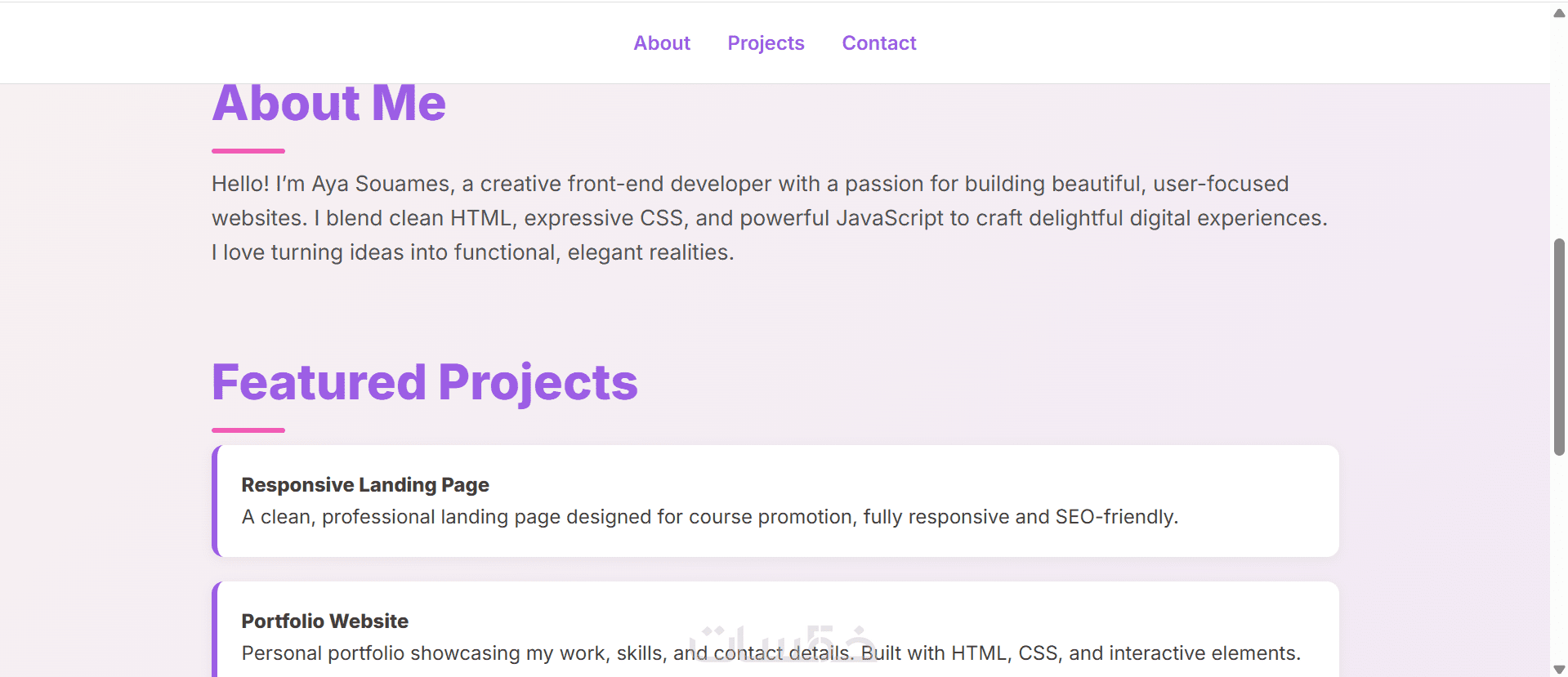Click the scrollbar down arrow
1568x677 pixels.
coord(1559,669)
